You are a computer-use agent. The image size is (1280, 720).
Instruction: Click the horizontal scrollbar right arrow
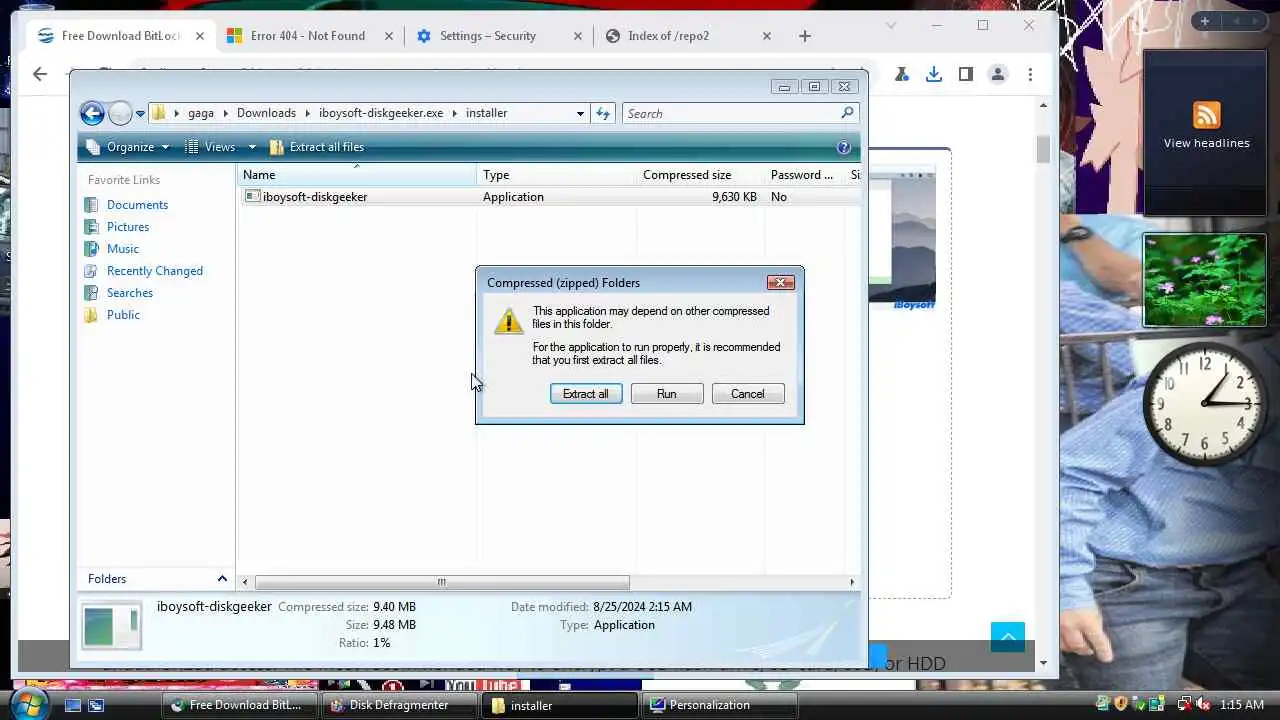[852, 582]
